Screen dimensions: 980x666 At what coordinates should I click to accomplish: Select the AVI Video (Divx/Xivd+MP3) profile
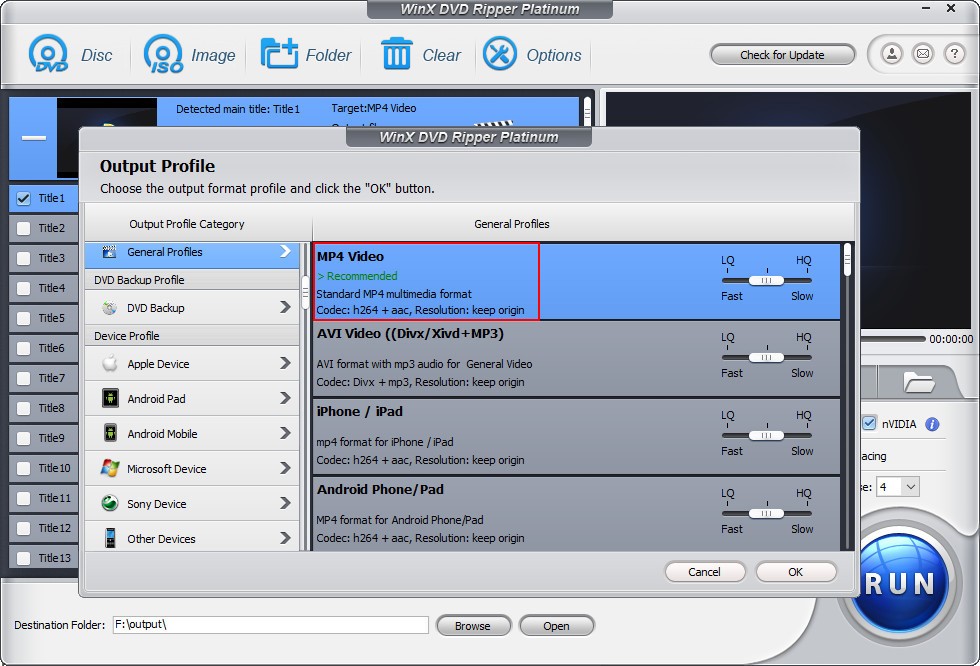pyautogui.click(x=576, y=359)
